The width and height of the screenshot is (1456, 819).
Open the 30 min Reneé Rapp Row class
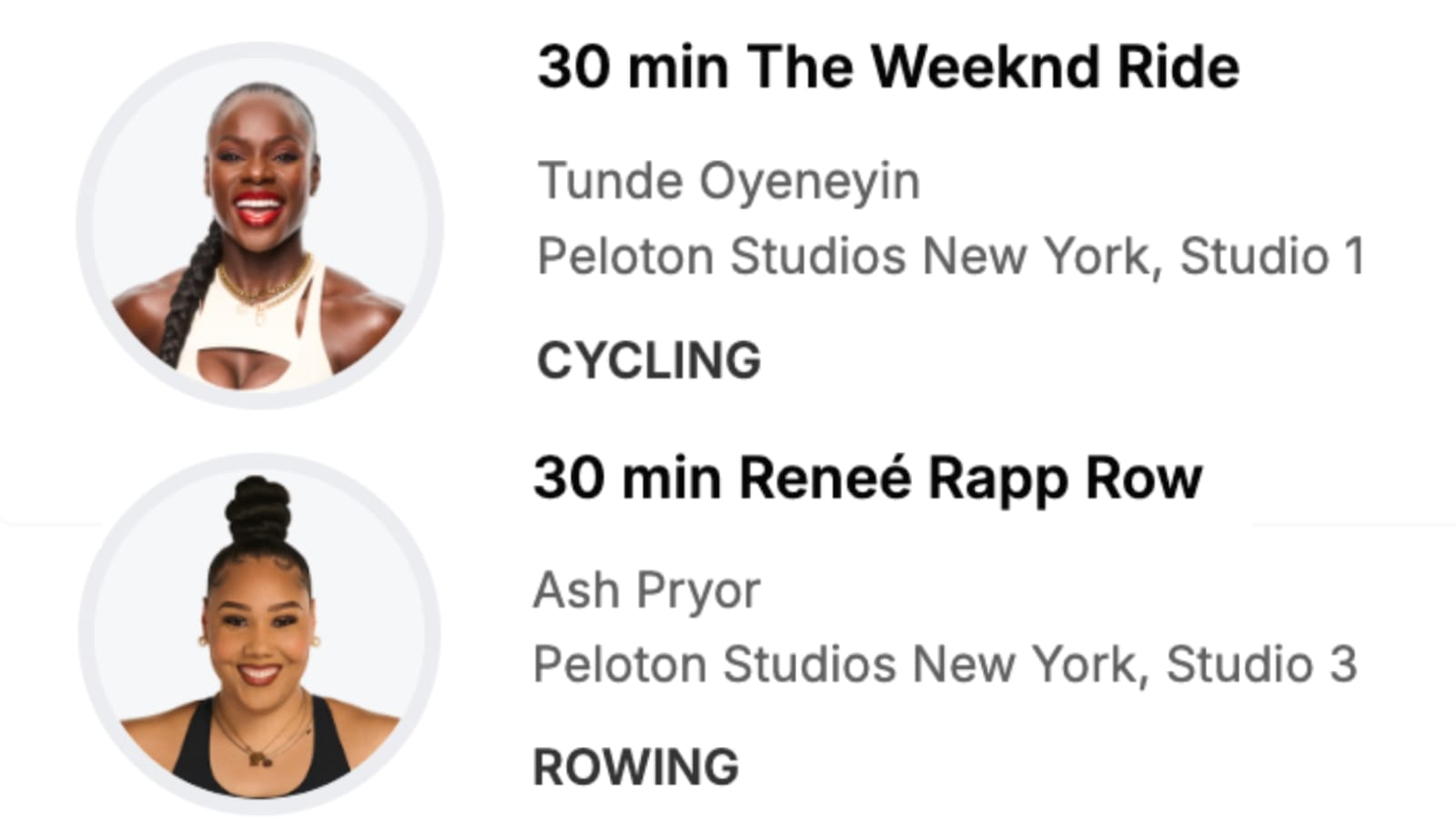tap(867, 478)
